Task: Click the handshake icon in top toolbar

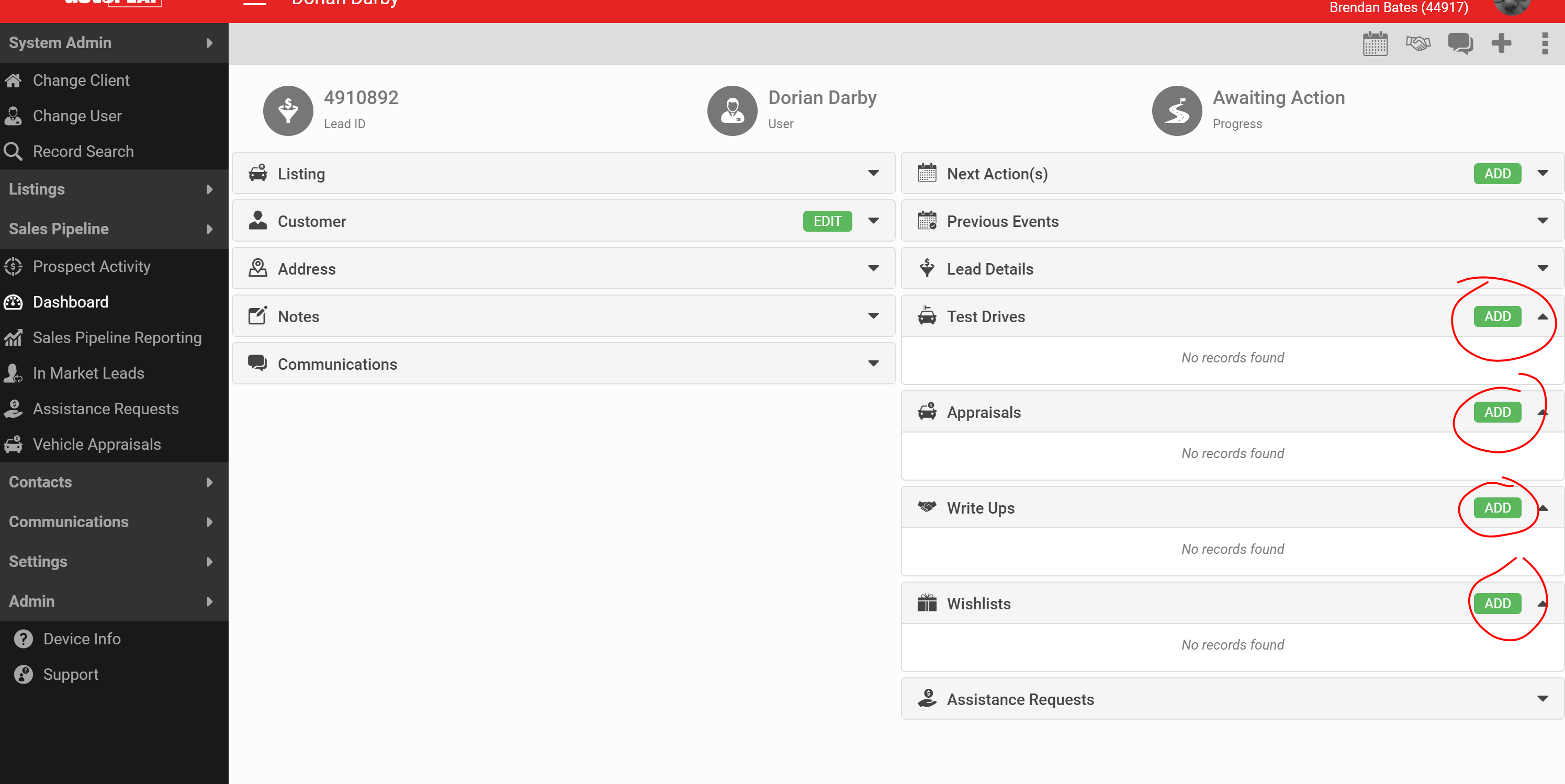Action: tap(1417, 44)
